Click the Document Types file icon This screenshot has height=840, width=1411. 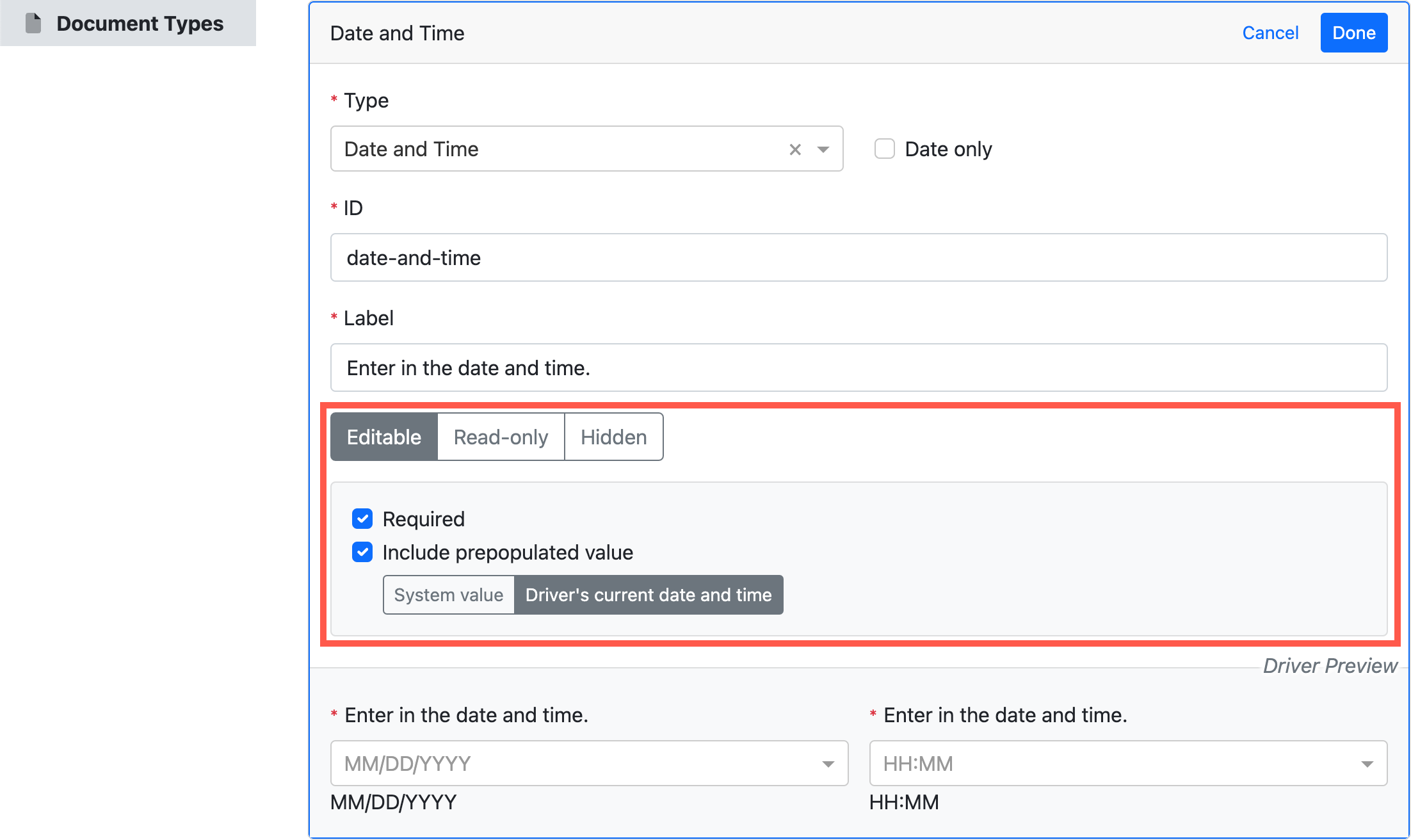[33, 24]
